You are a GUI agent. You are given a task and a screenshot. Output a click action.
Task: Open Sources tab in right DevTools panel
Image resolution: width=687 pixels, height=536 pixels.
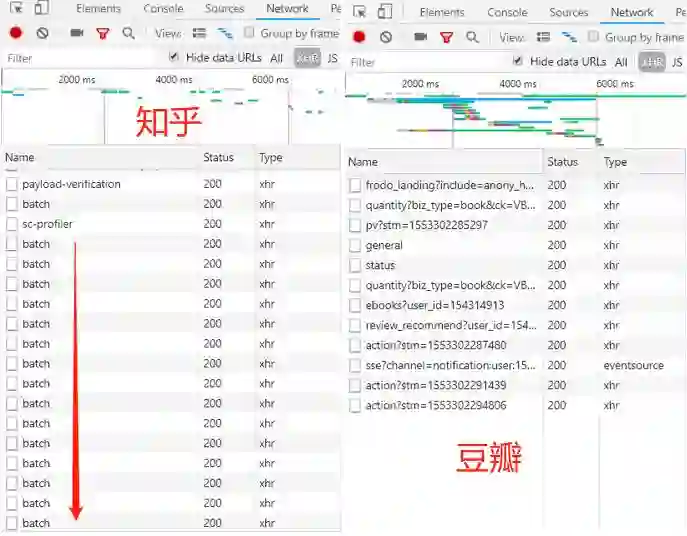click(569, 12)
